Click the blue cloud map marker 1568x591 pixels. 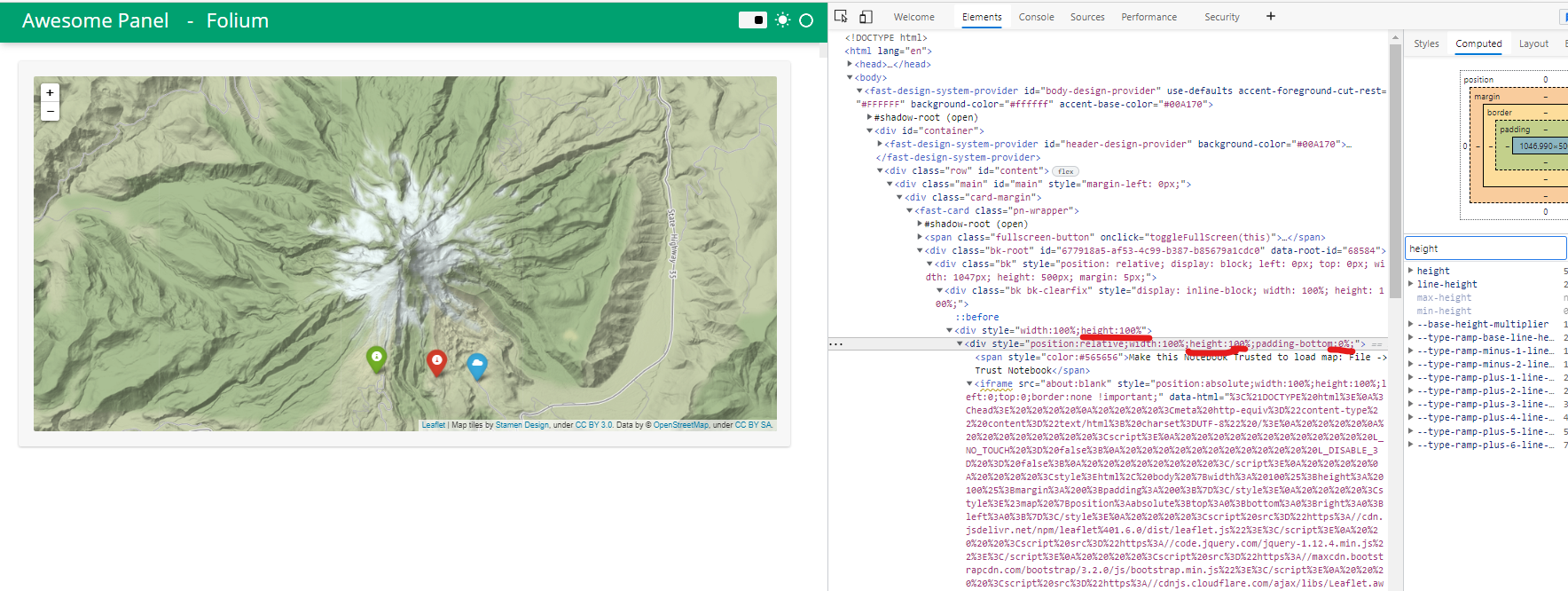click(477, 366)
